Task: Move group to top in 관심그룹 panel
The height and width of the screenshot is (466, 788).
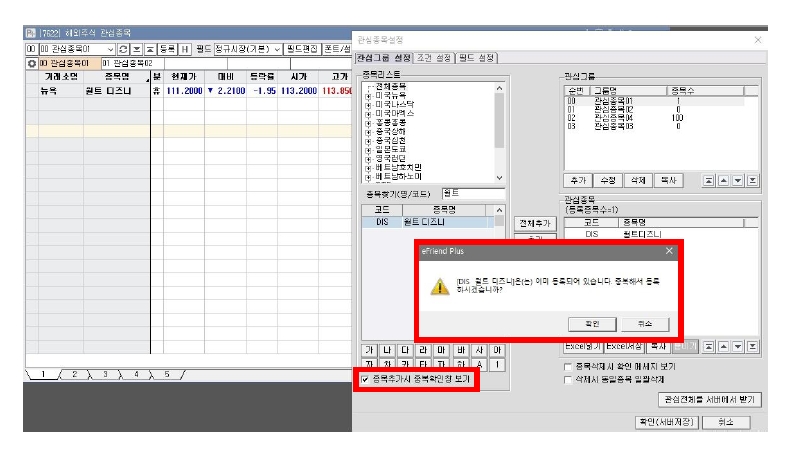Action: pyautogui.click(x=709, y=180)
